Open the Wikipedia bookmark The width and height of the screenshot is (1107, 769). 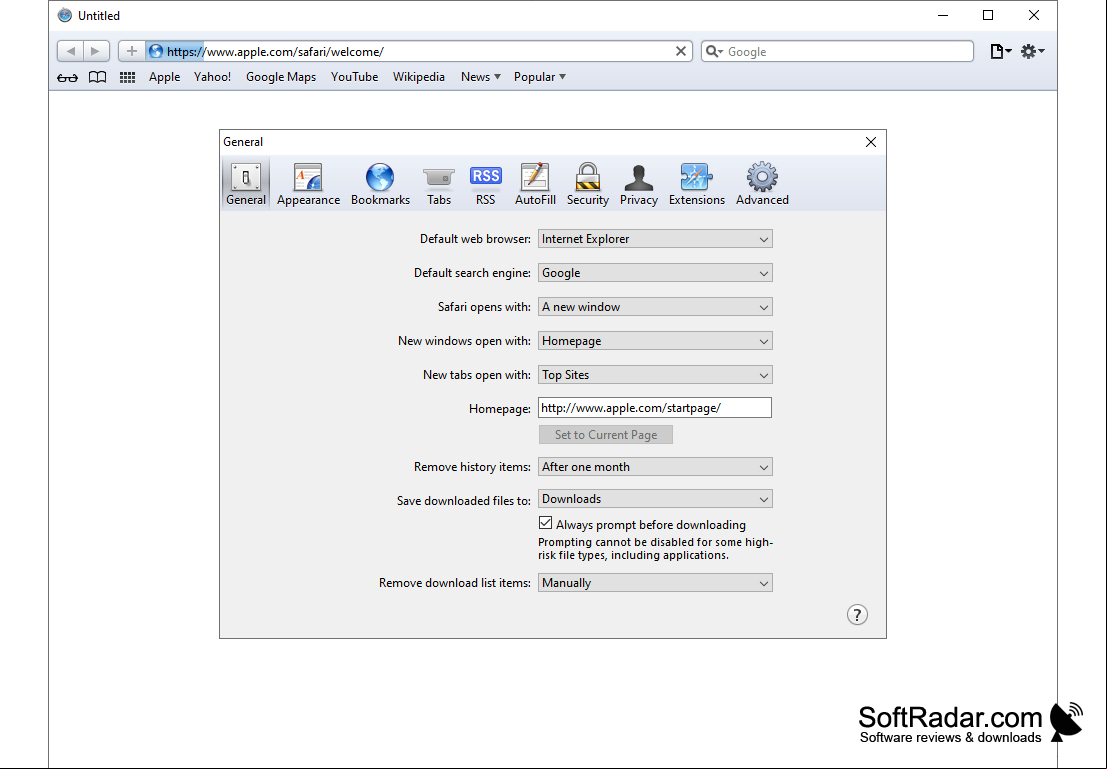click(x=419, y=77)
